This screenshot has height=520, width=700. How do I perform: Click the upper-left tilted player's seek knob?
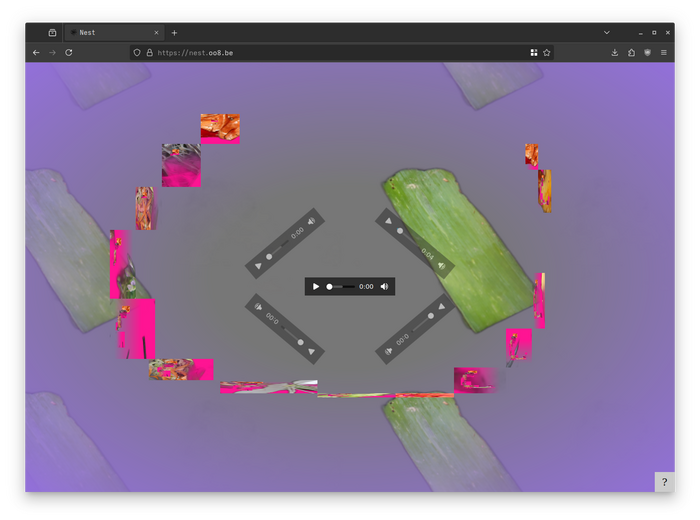coord(269,257)
